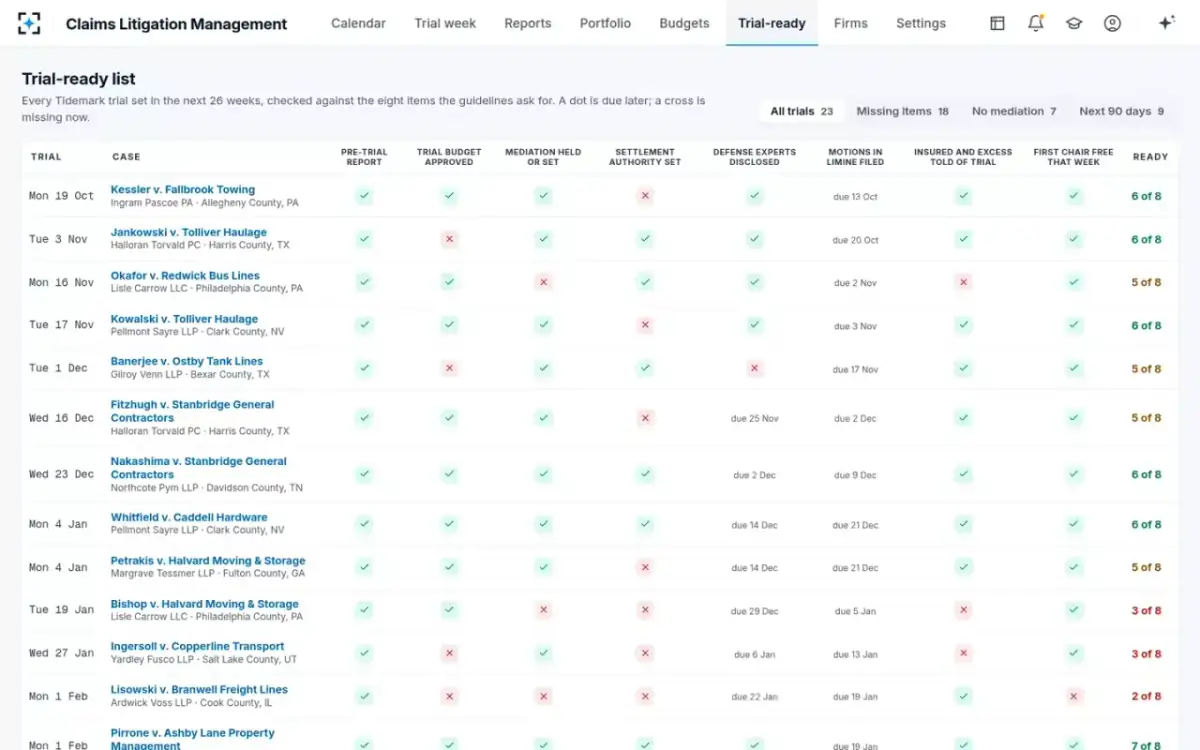The height and width of the screenshot is (750, 1200).
Task: Open the layout panel icon in header
Action: coord(997,23)
